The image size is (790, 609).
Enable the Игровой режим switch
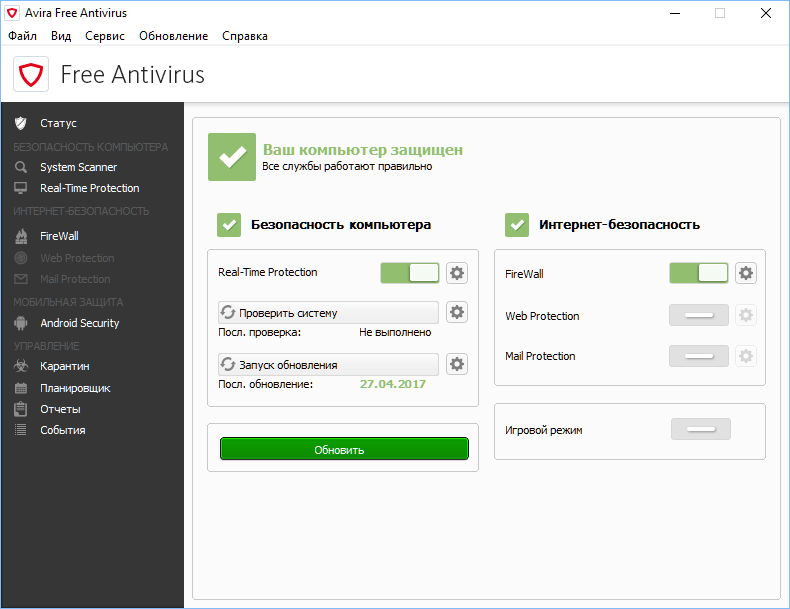tap(700, 429)
